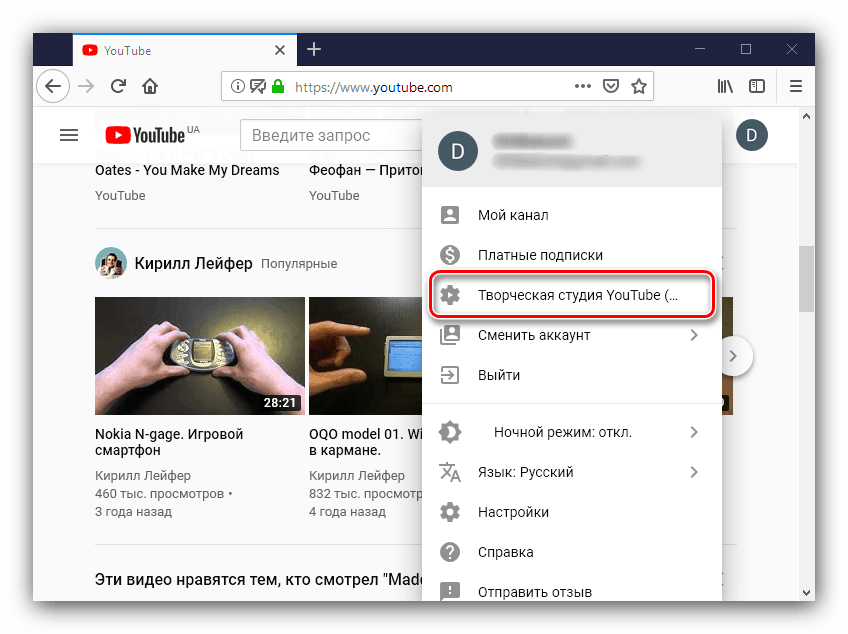Click next arrow of video carousel
The height and width of the screenshot is (634, 848).
[733, 356]
